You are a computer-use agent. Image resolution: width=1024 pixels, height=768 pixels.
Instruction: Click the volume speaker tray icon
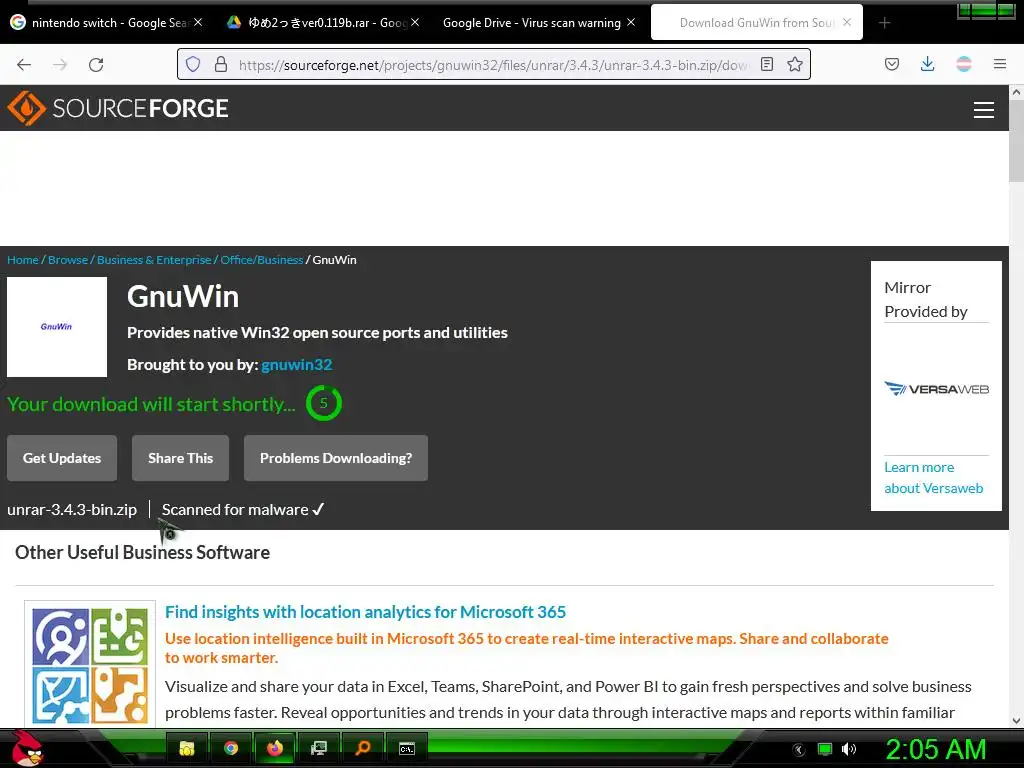click(x=849, y=749)
